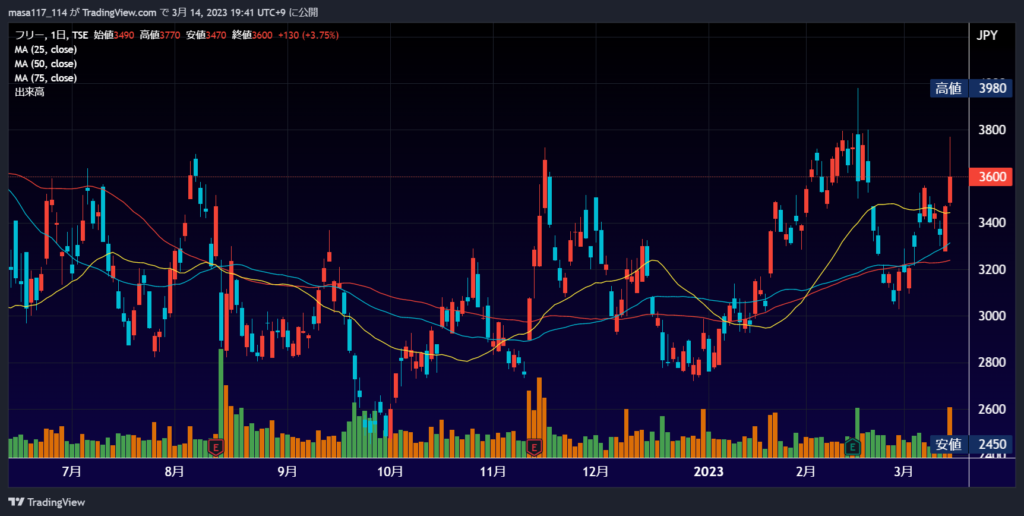The width and height of the screenshot is (1024, 516).
Task: Click the 2600 price axis label
Action: [992, 410]
